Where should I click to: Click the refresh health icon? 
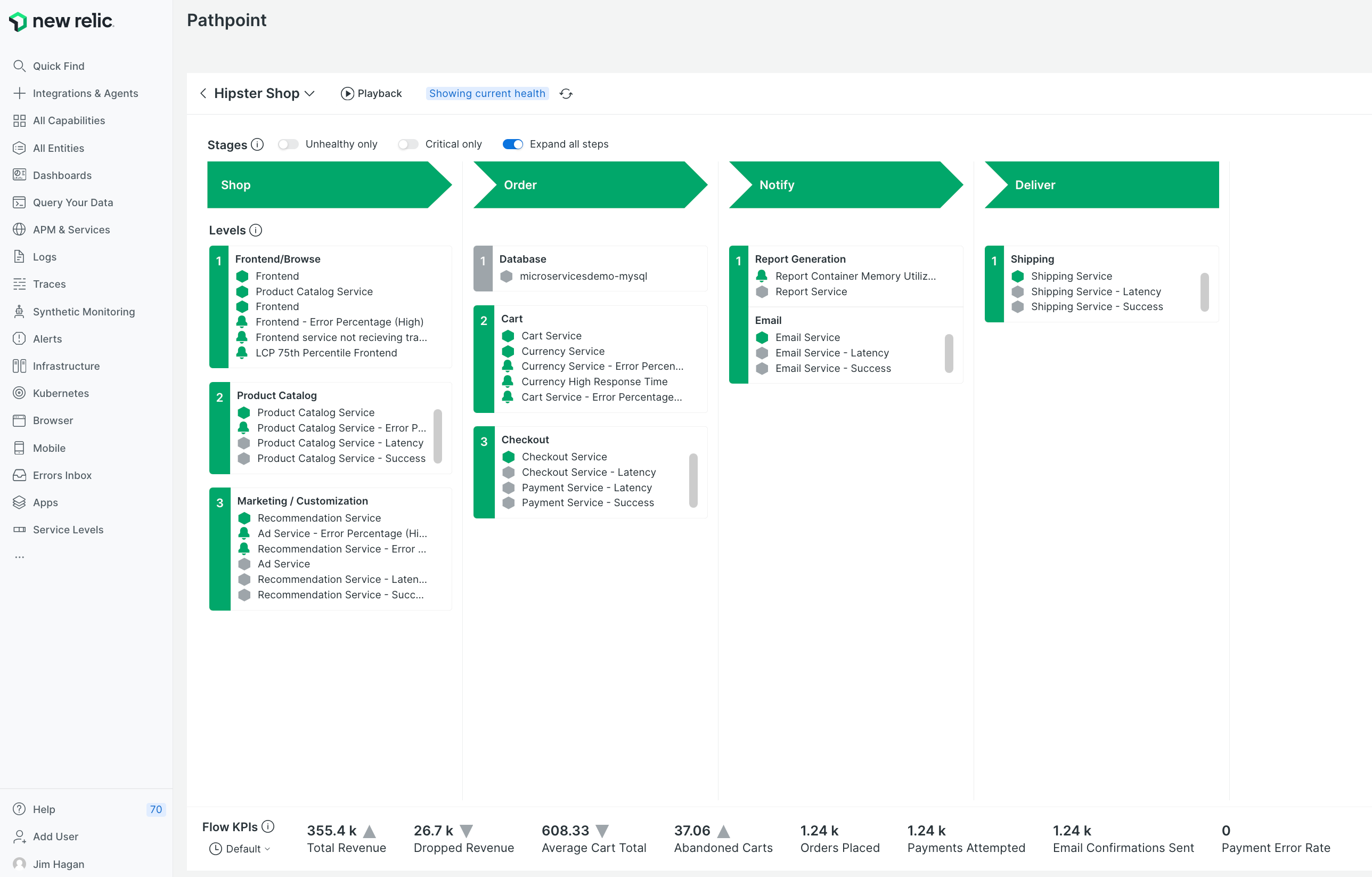coord(566,93)
